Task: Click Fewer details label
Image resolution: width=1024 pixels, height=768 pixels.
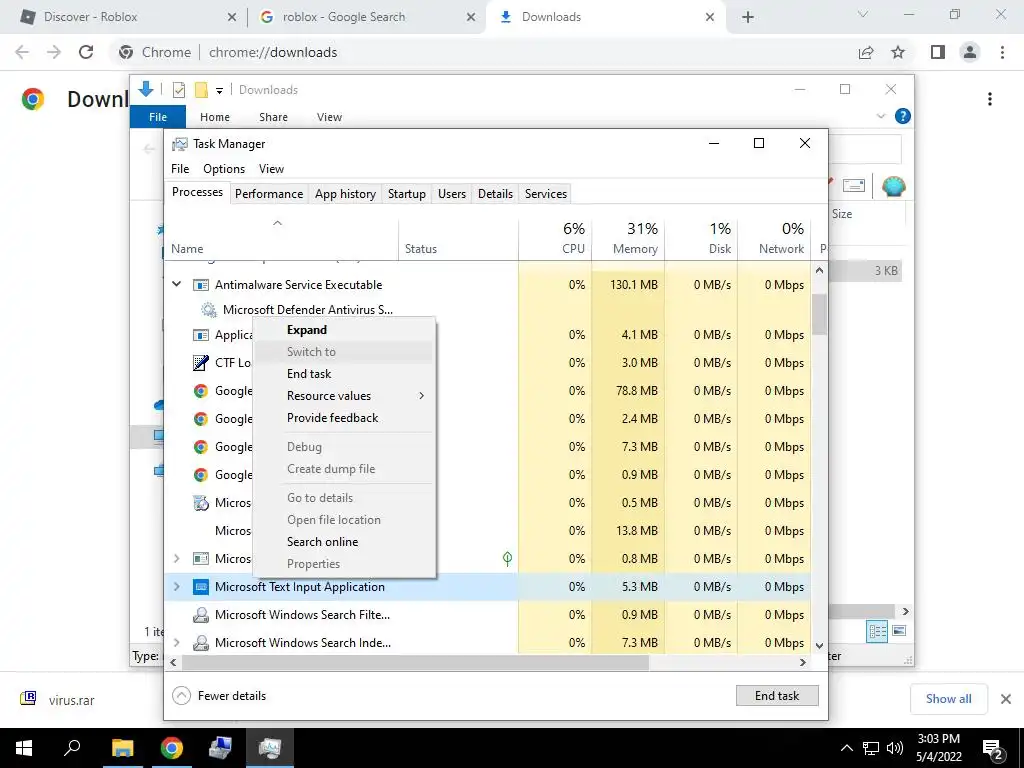Action: 232,696
